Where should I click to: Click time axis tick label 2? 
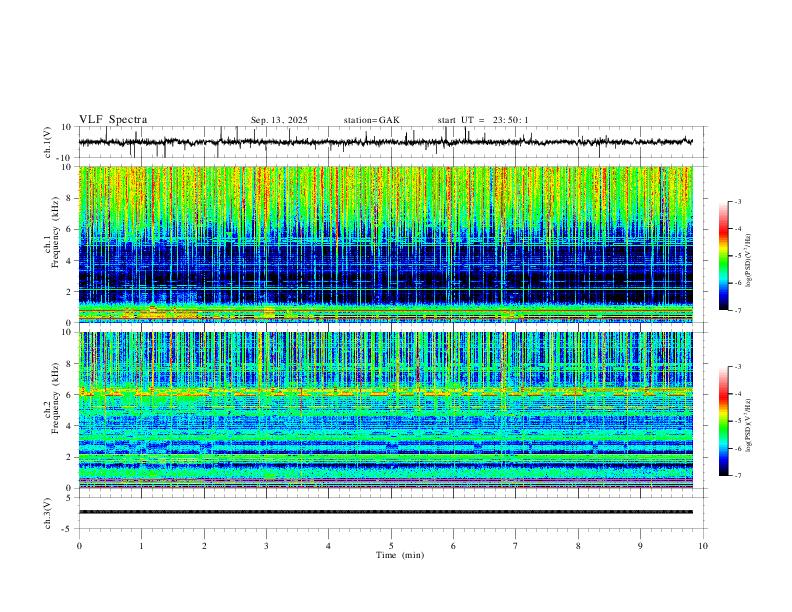point(204,546)
